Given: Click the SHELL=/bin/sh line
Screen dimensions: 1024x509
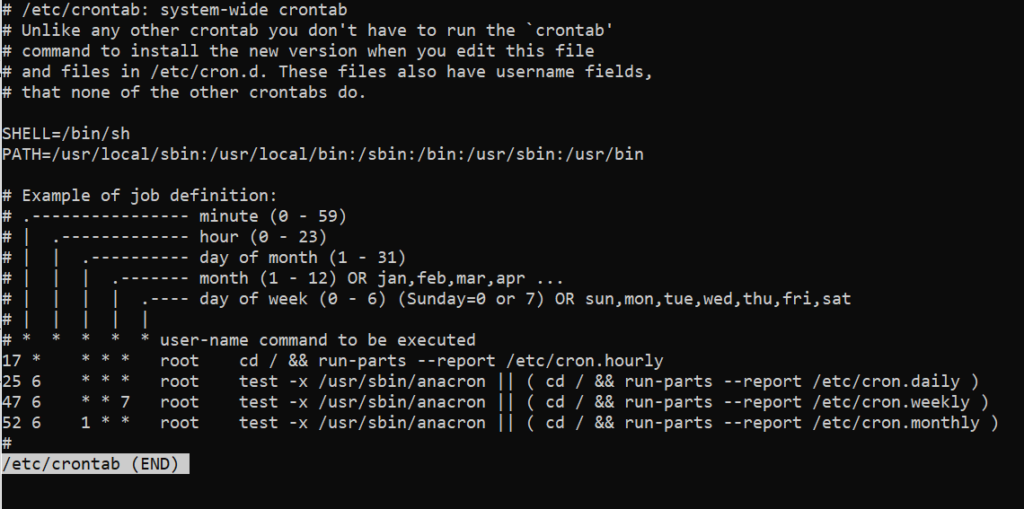Looking at the screenshot, I should pyautogui.click(x=66, y=134).
